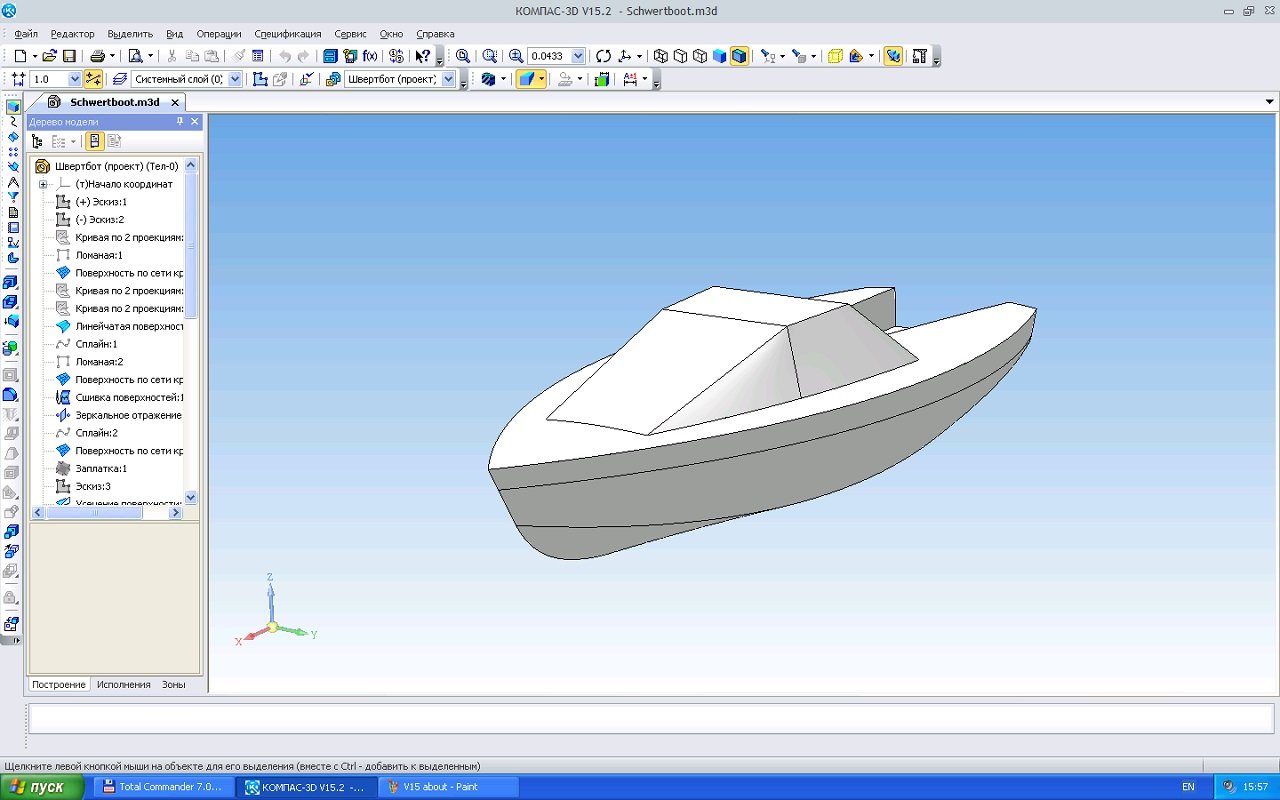
Task: Expand the Начало координат tree node
Action: (43, 184)
